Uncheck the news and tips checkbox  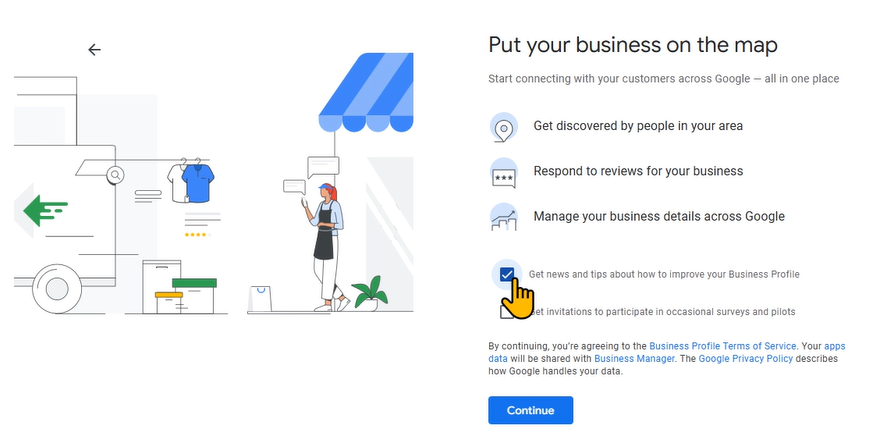coord(507,274)
